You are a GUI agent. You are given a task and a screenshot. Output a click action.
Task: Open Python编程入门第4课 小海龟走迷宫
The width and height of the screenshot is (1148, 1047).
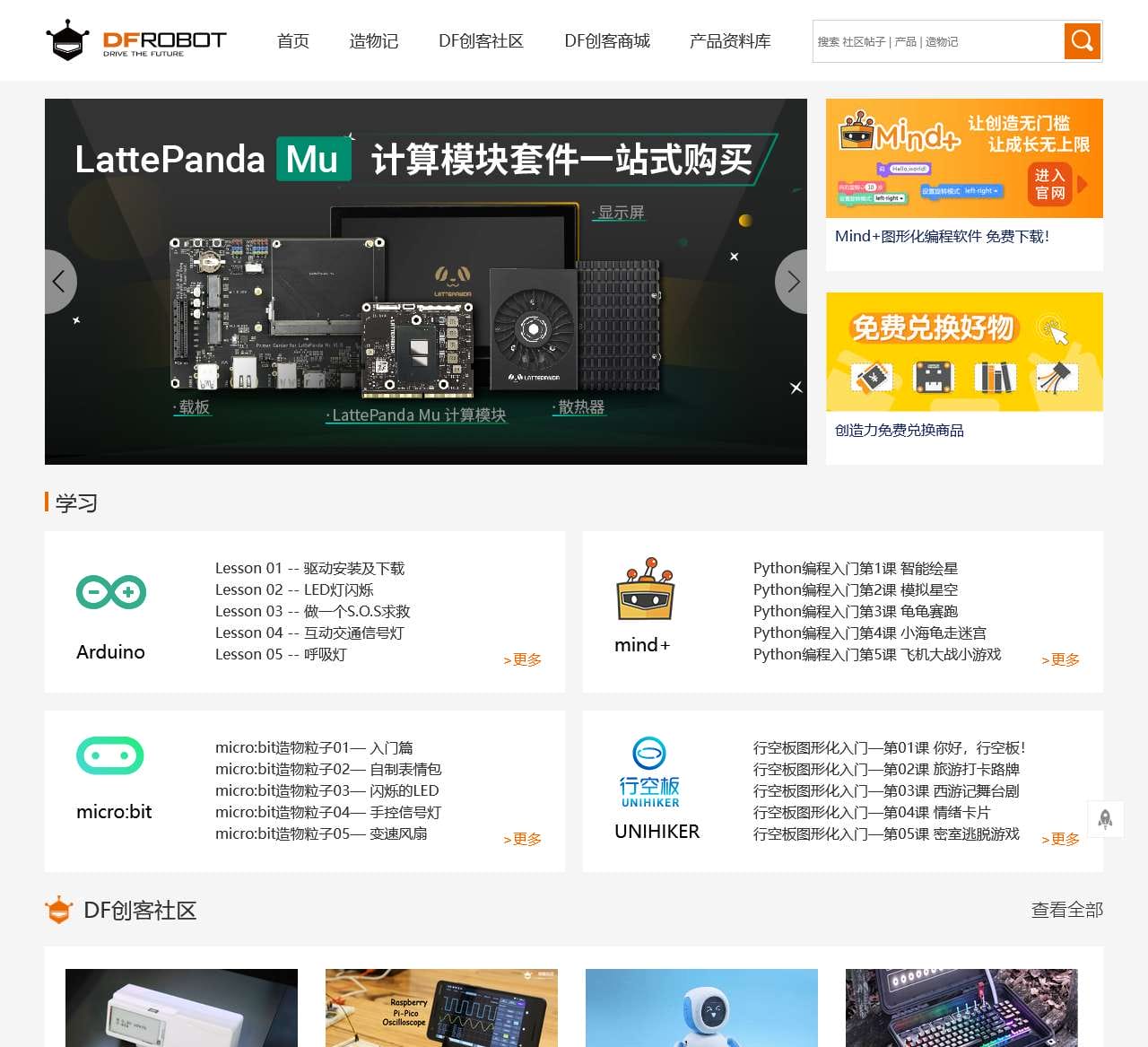870,633
